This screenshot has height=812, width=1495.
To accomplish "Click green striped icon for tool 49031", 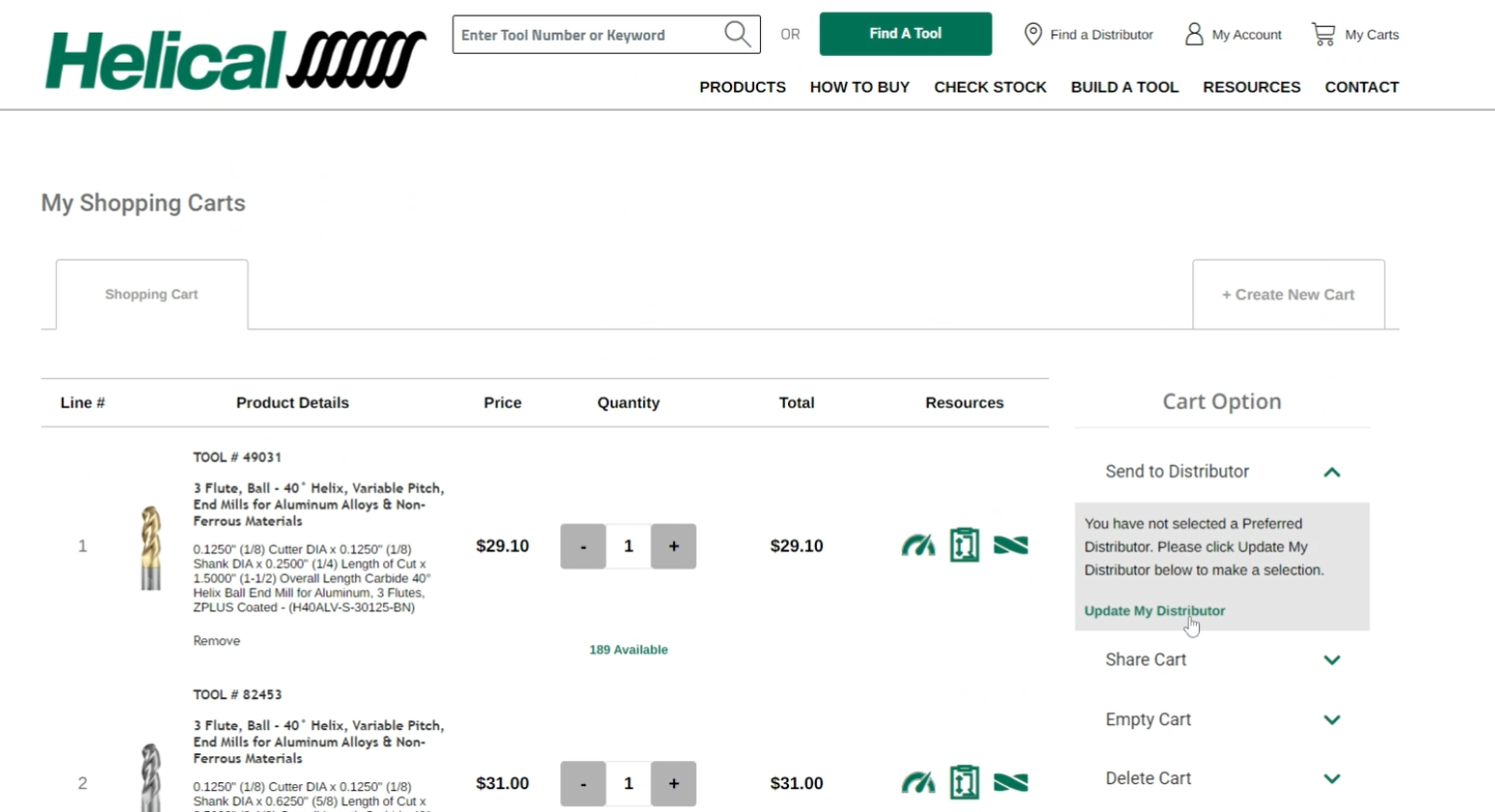I will (x=1011, y=546).
